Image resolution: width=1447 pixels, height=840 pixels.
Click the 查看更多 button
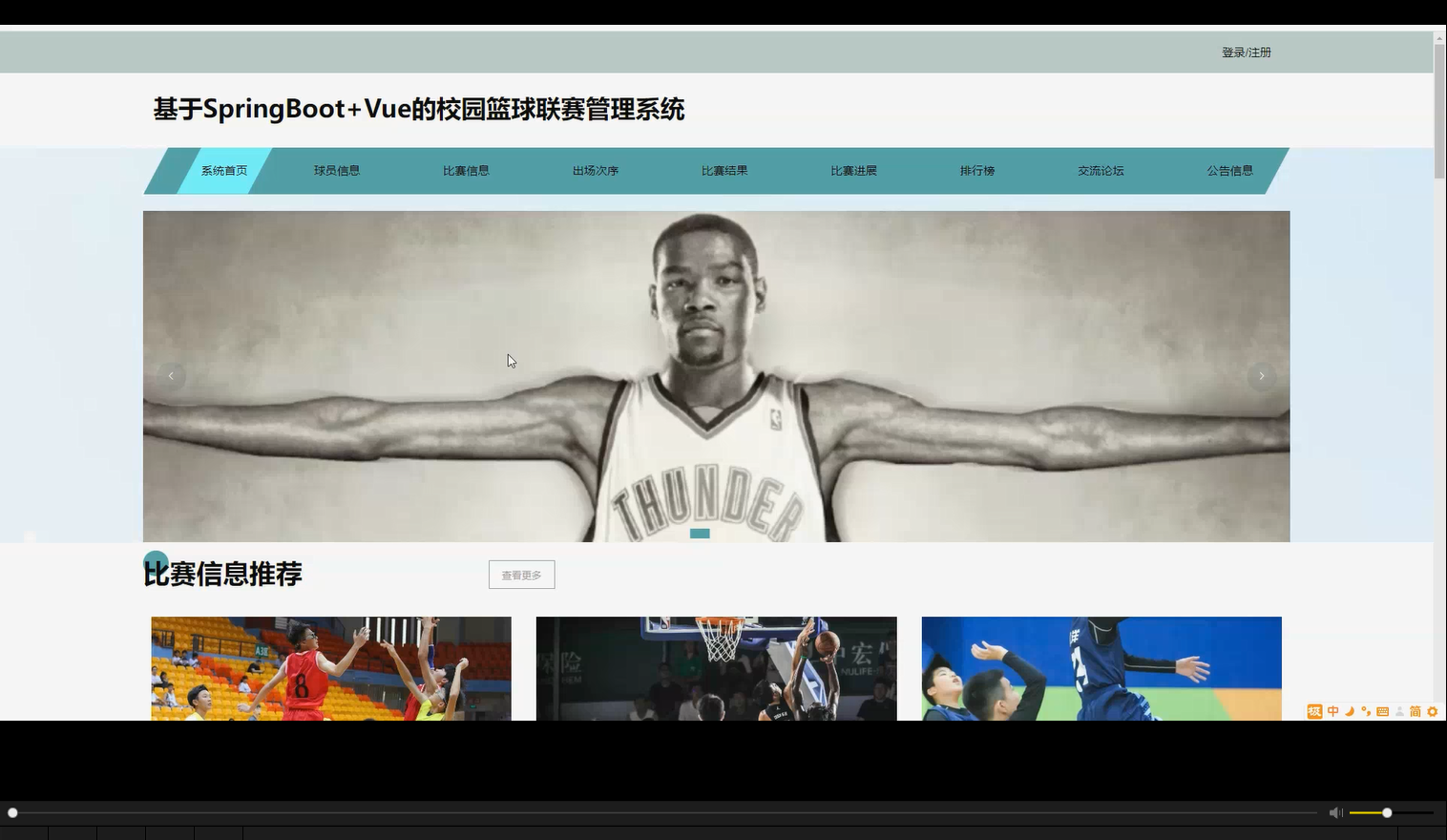pos(521,575)
